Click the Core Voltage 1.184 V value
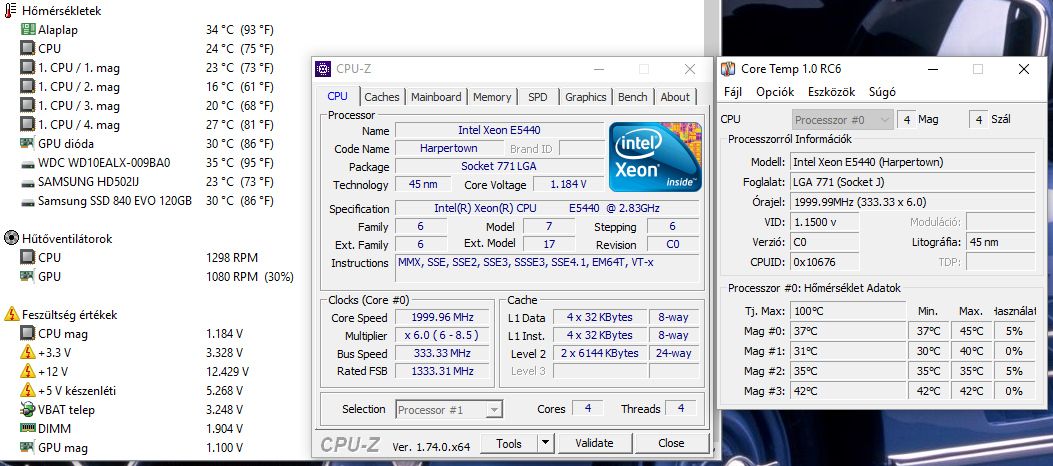 click(568, 184)
